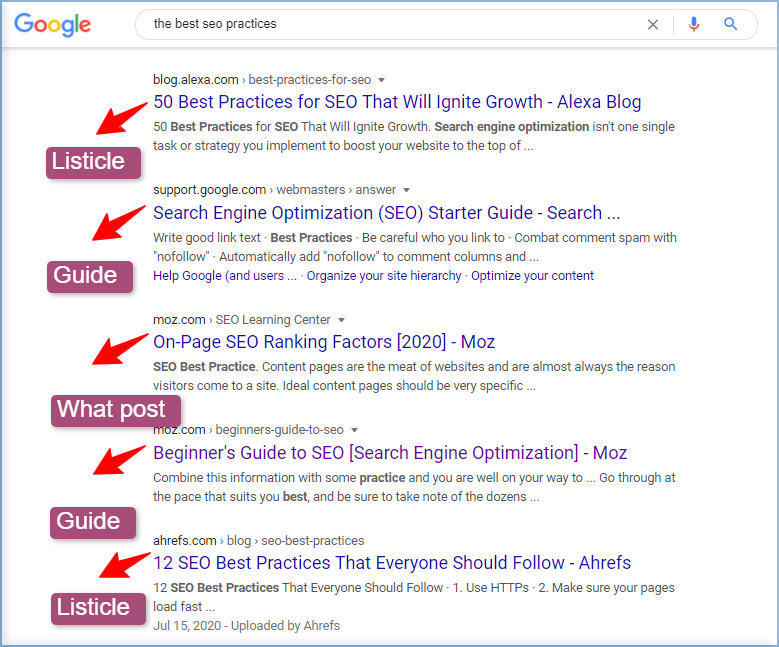Open the SEO Starter Guide result from Google

[387, 213]
